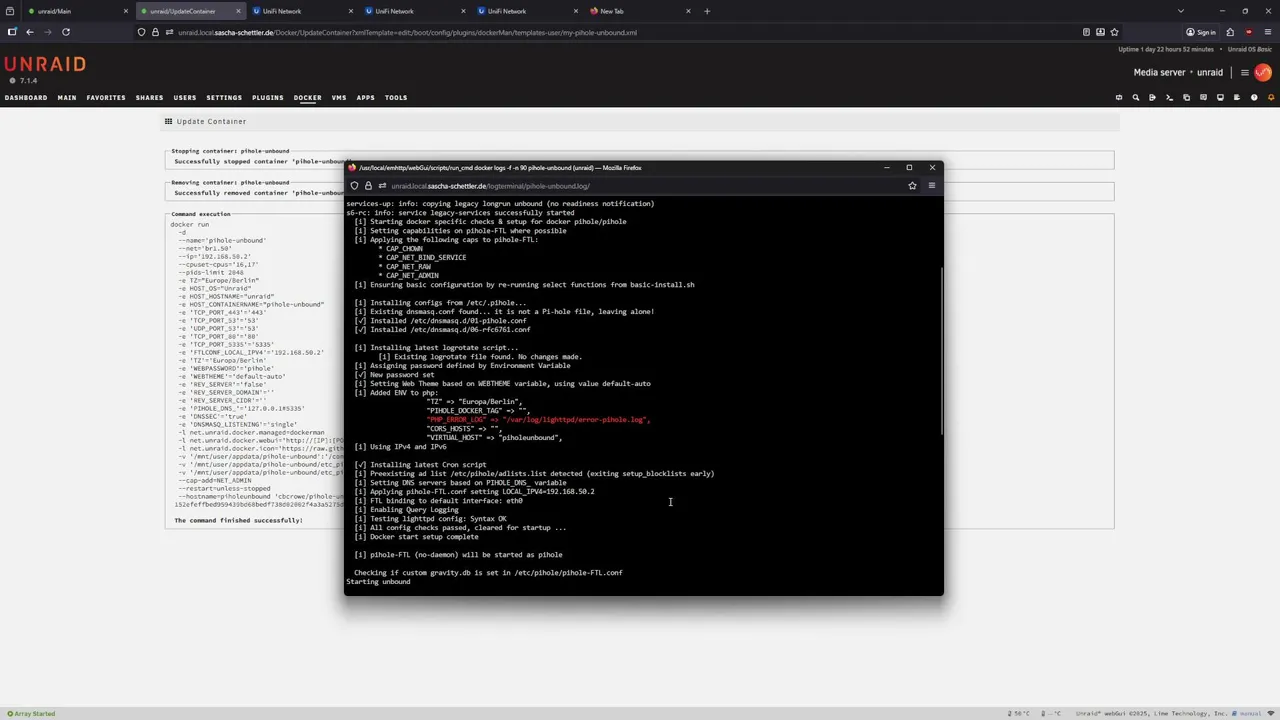Open Unraid notifications bell icon
This screenshot has height=720, width=1280.
[1271, 98]
